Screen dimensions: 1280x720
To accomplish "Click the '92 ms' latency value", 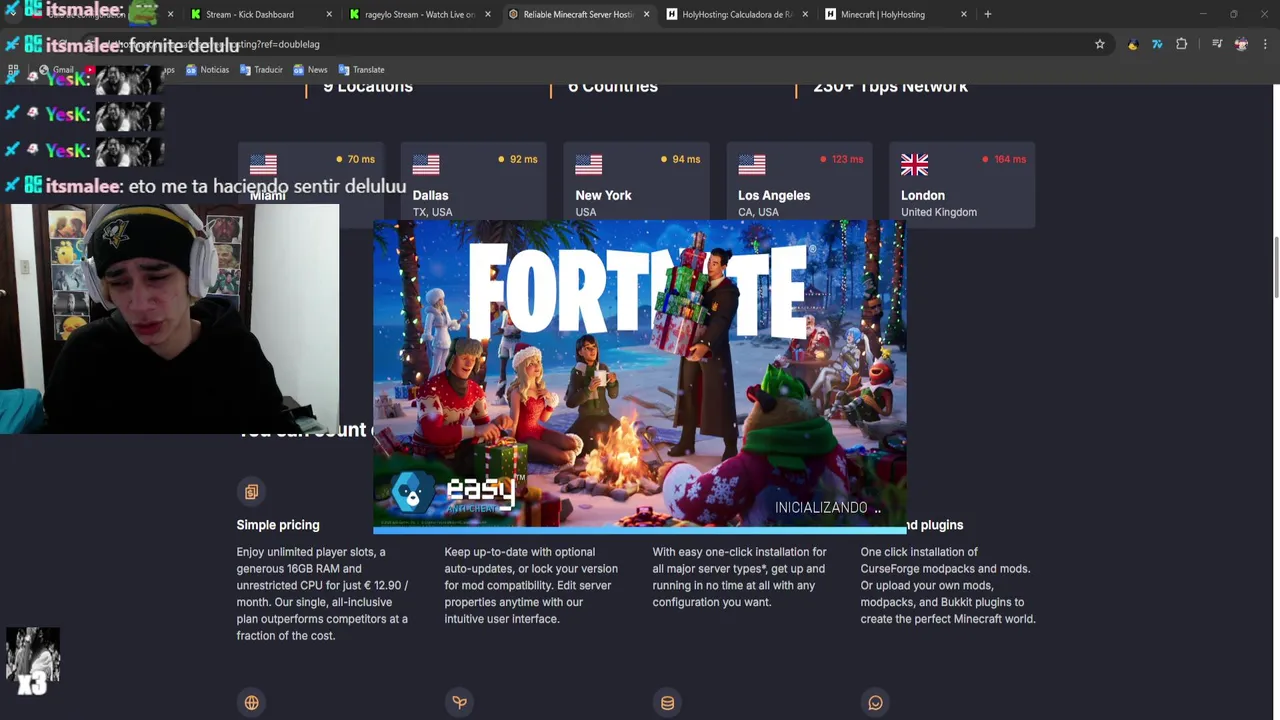I will tap(524, 159).
